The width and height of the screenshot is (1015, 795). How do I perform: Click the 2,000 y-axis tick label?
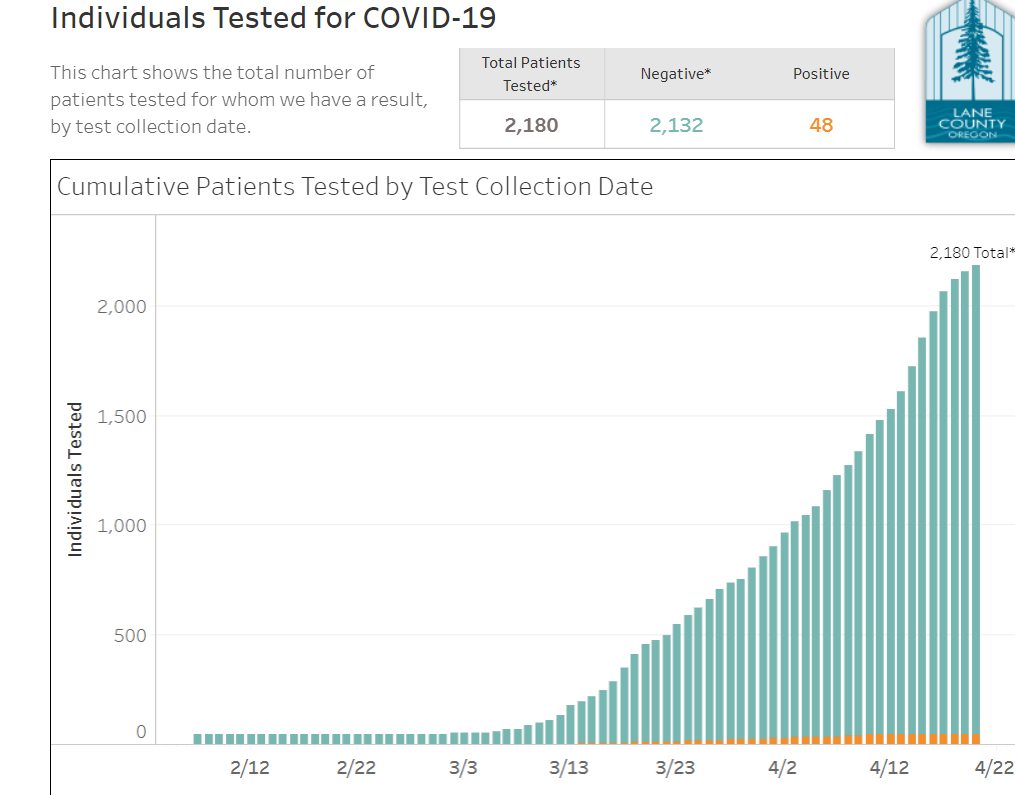coord(121,307)
